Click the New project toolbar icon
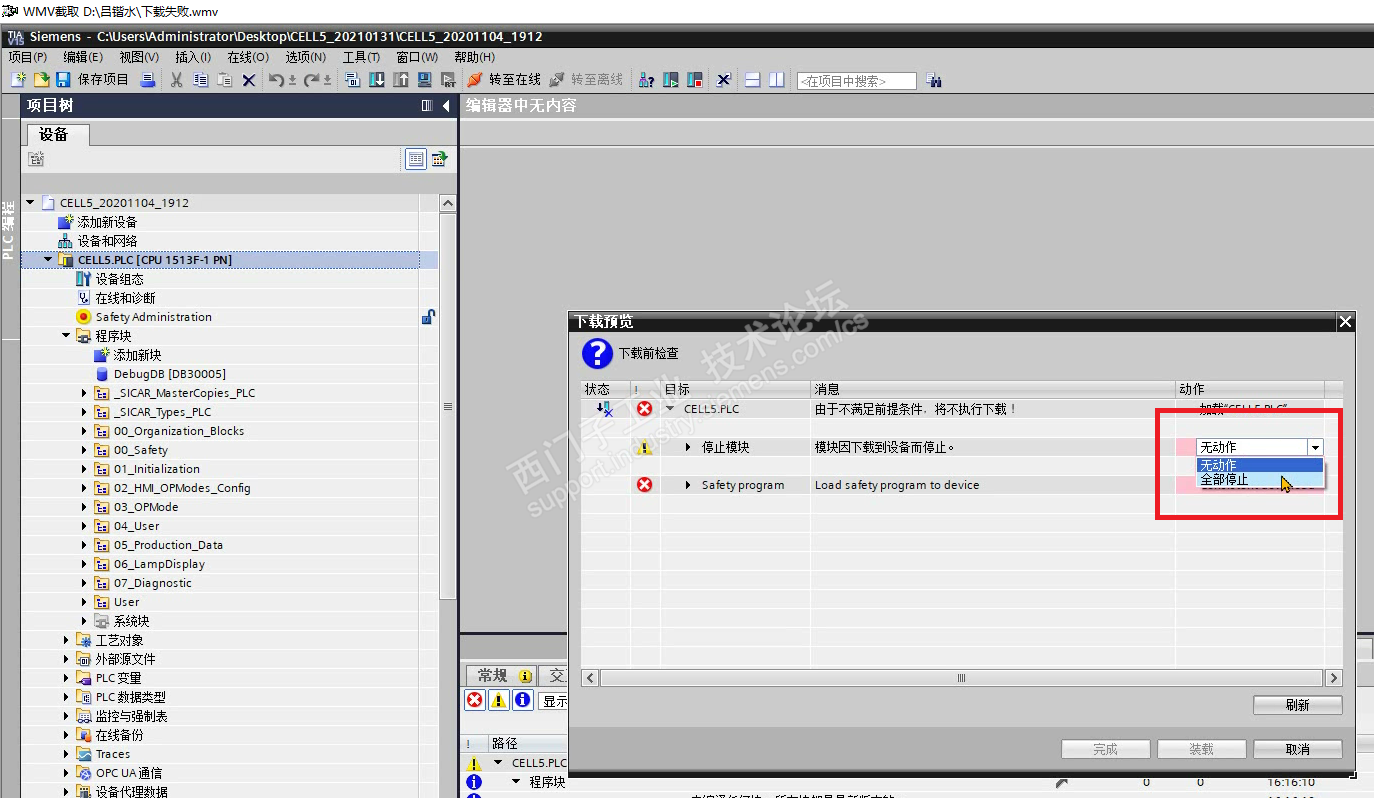 pos(18,80)
